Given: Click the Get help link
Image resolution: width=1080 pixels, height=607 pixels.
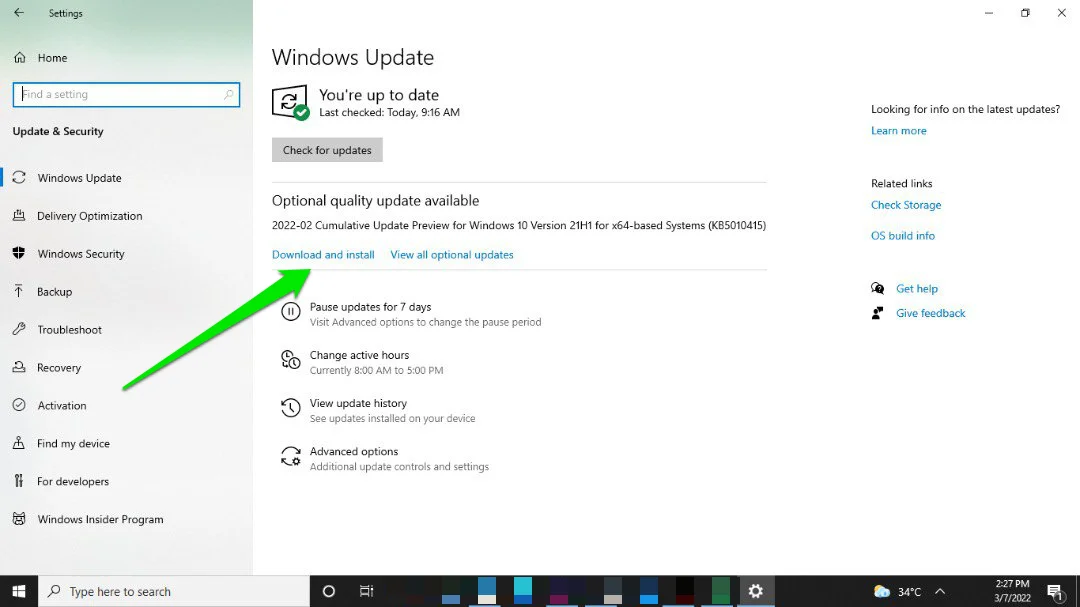Looking at the screenshot, I should pyautogui.click(x=917, y=289).
